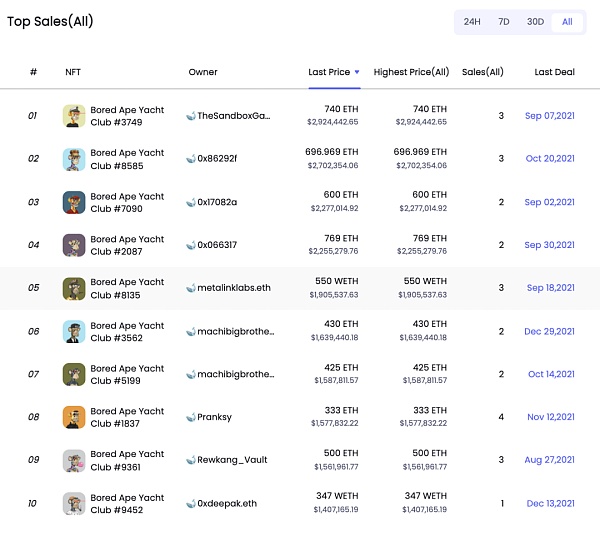
Task: Choose the 30D time filter
Action: (x=535, y=22)
